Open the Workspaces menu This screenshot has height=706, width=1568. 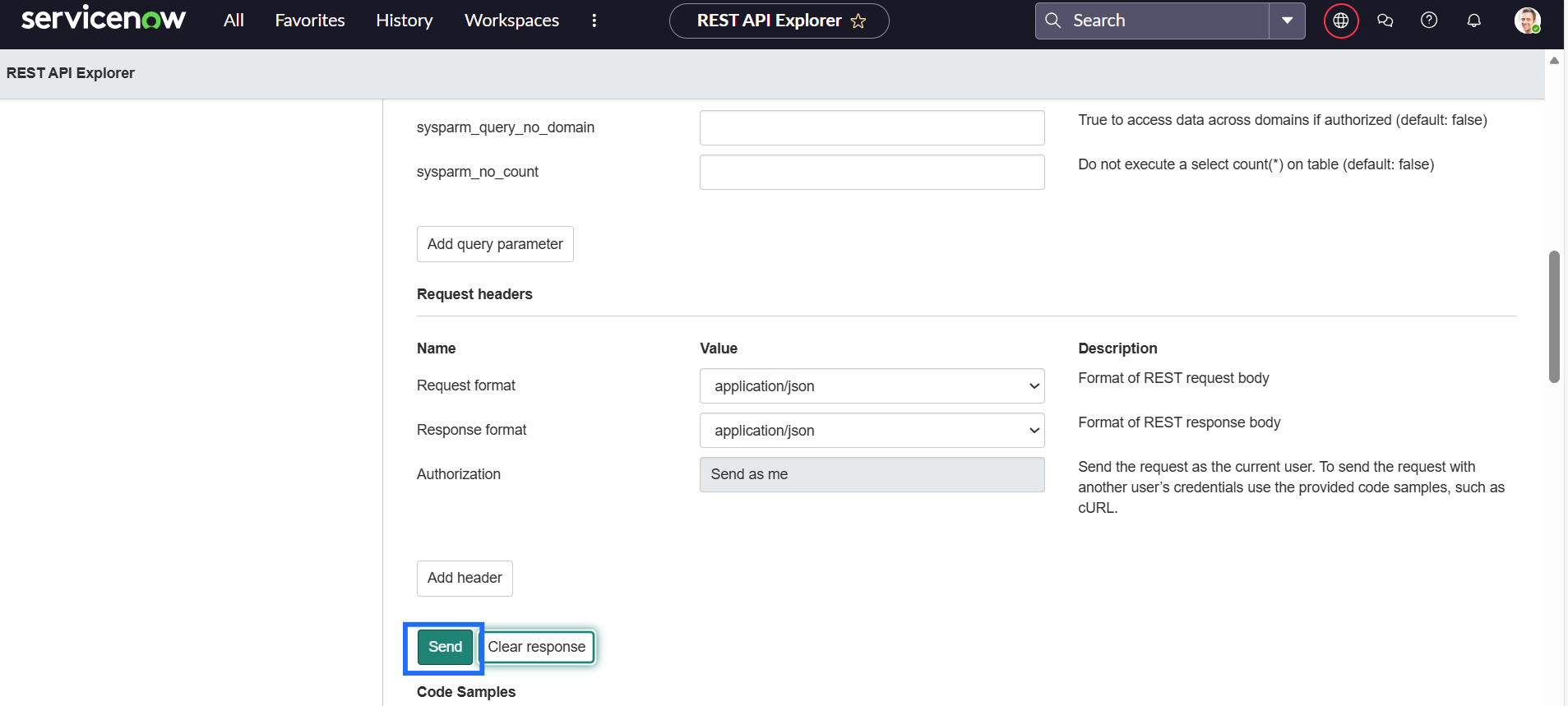coord(511,21)
